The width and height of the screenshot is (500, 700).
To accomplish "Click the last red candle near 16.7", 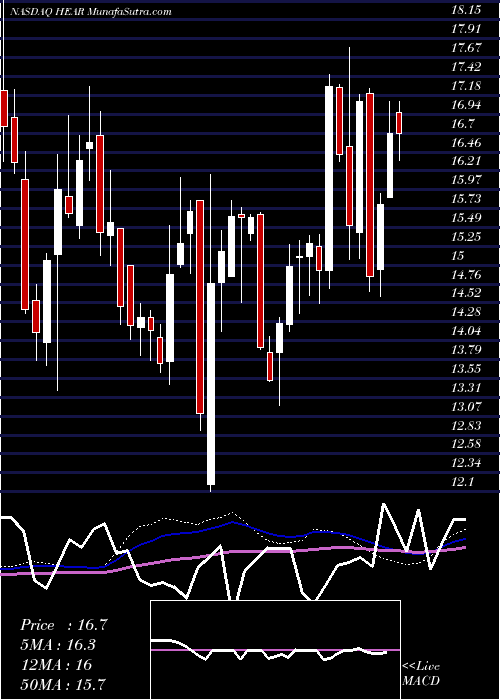I will coord(399,123).
